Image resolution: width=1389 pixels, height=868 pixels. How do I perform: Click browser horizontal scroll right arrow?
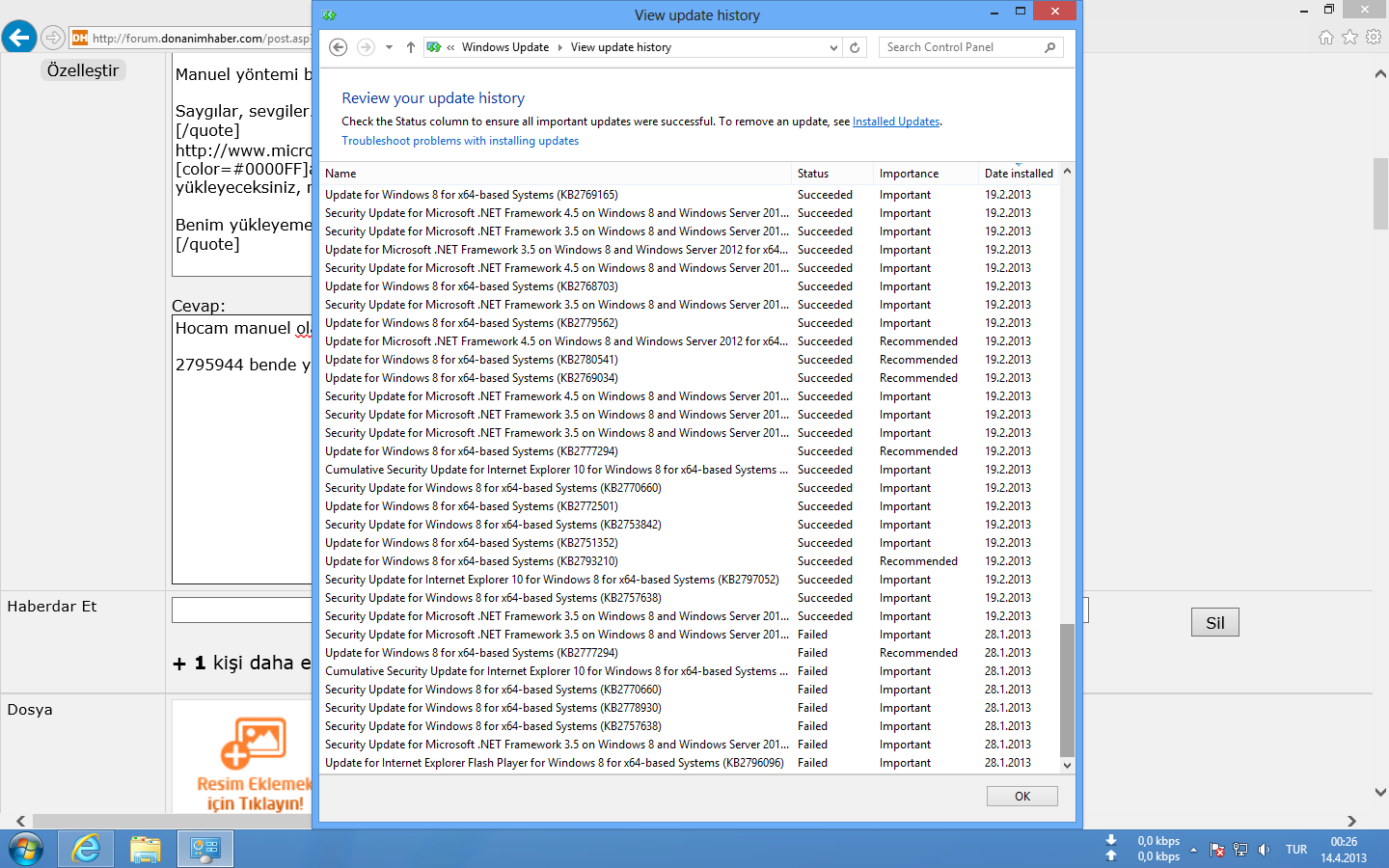[x=1351, y=821]
